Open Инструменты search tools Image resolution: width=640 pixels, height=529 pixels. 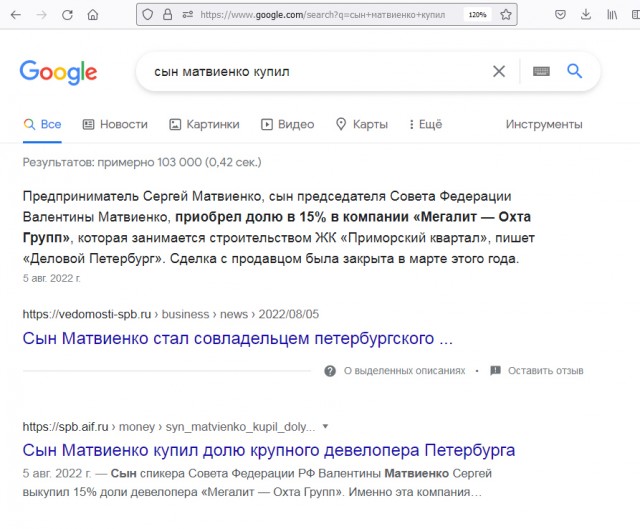click(x=544, y=124)
